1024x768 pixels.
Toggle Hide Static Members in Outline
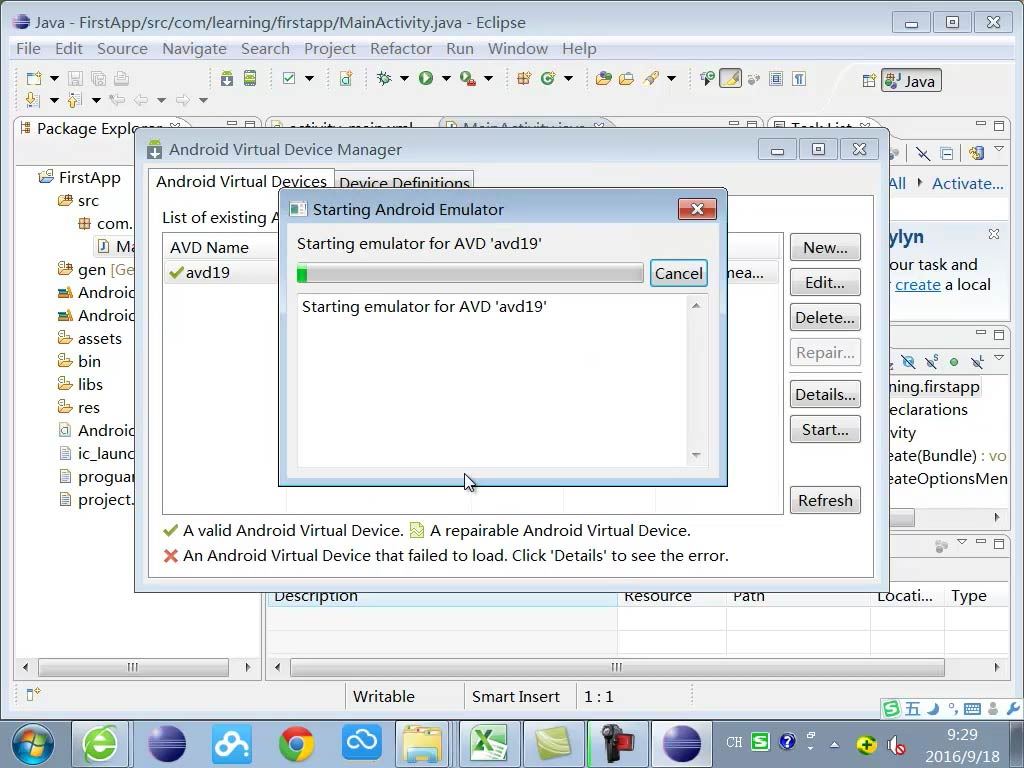tap(932, 362)
